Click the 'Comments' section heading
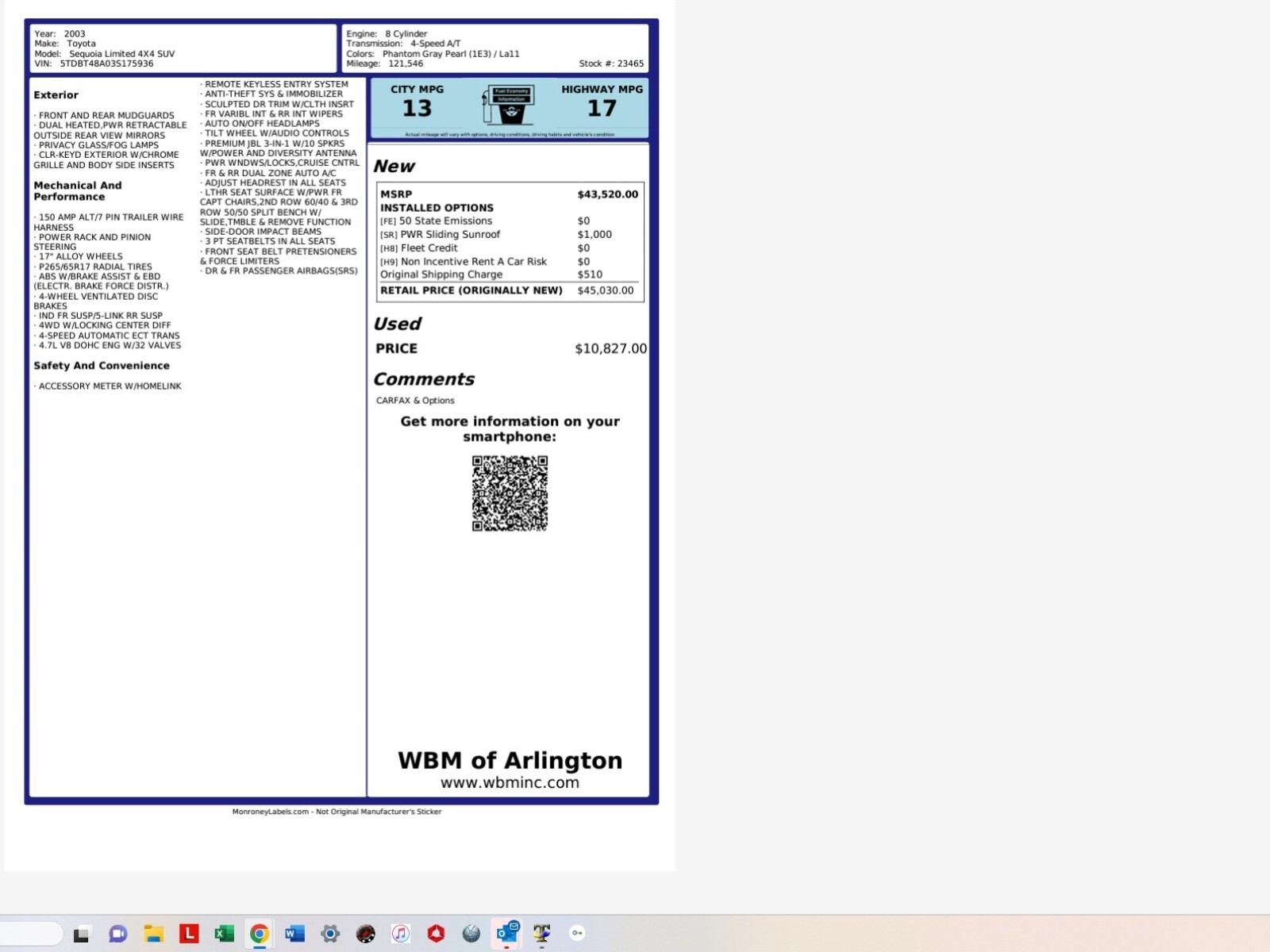This screenshot has height=952, width=1270. coord(424,379)
